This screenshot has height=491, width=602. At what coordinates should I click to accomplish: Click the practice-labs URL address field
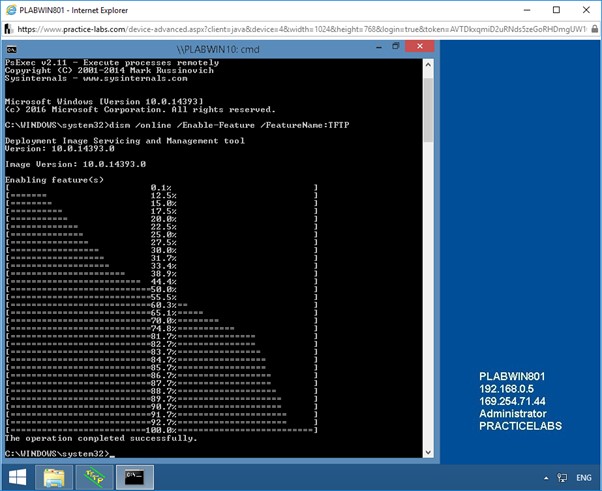pos(301,29)
